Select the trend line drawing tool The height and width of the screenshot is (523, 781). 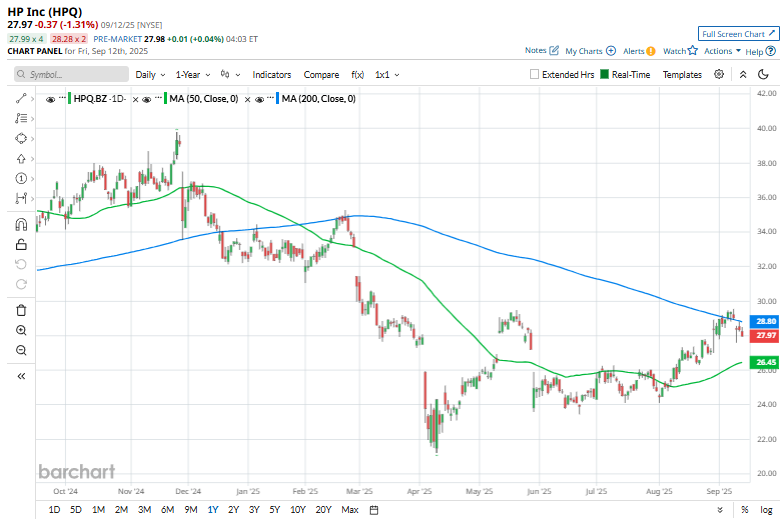(x=21, y=99)
